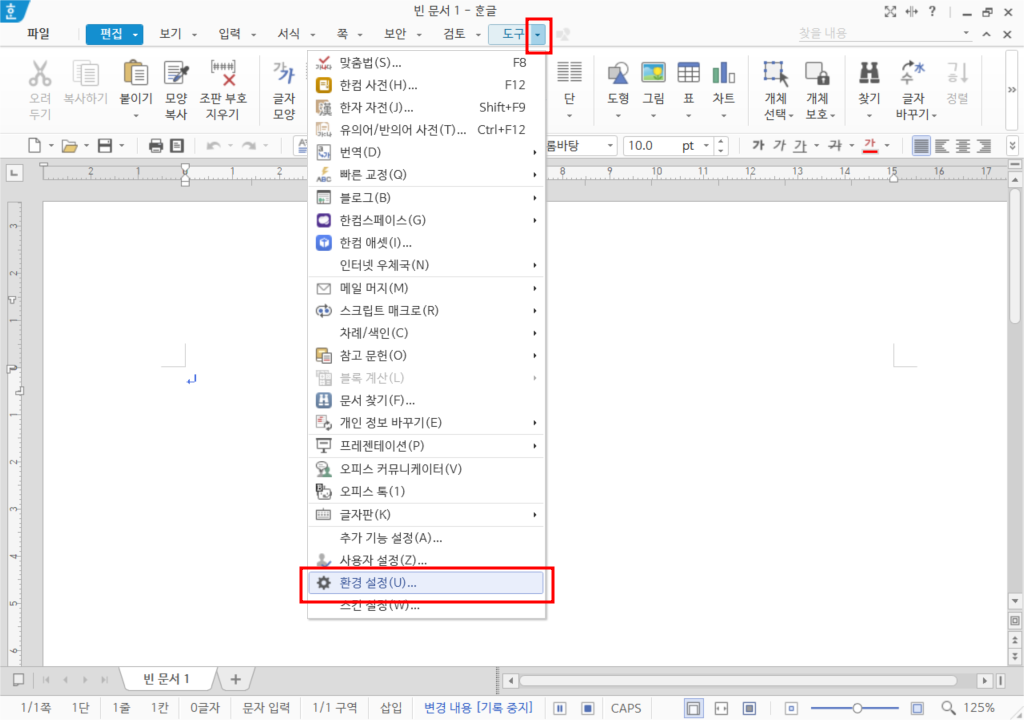Expand 번역(D) submenu
This screenshot has height=720, width=1024.
tap(426, 152)
